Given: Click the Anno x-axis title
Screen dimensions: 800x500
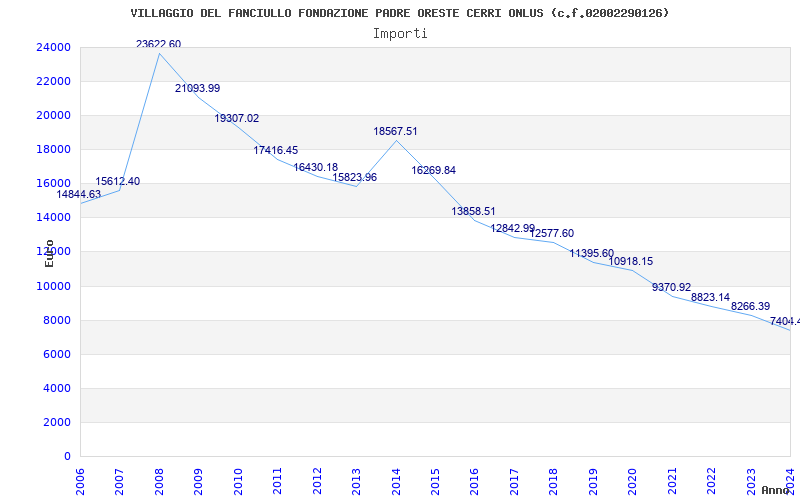Looking at the screenshot, I should [x=776, y=491].
